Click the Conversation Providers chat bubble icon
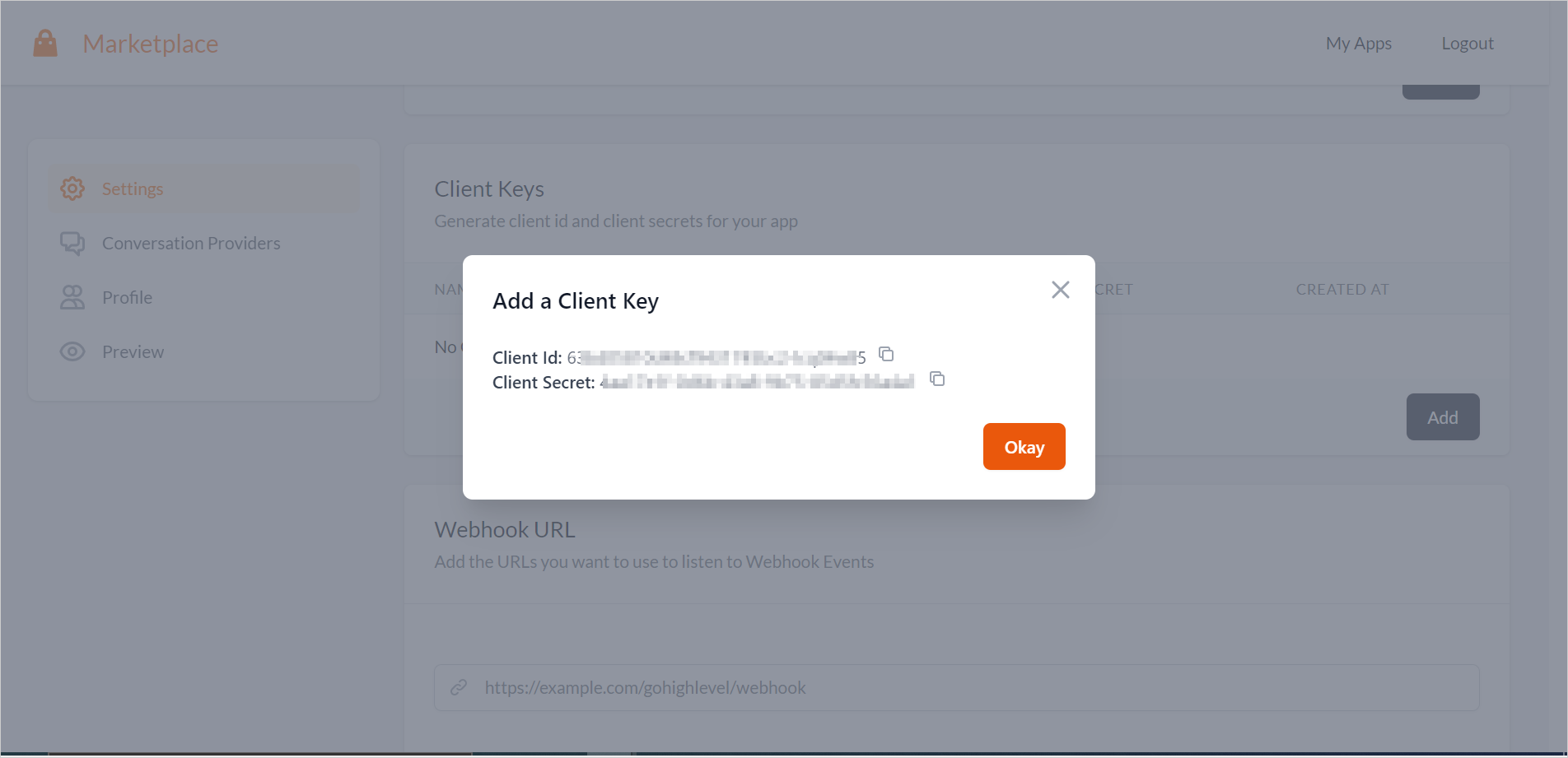This screenshot has width=1568, height=758. [72, 244]
